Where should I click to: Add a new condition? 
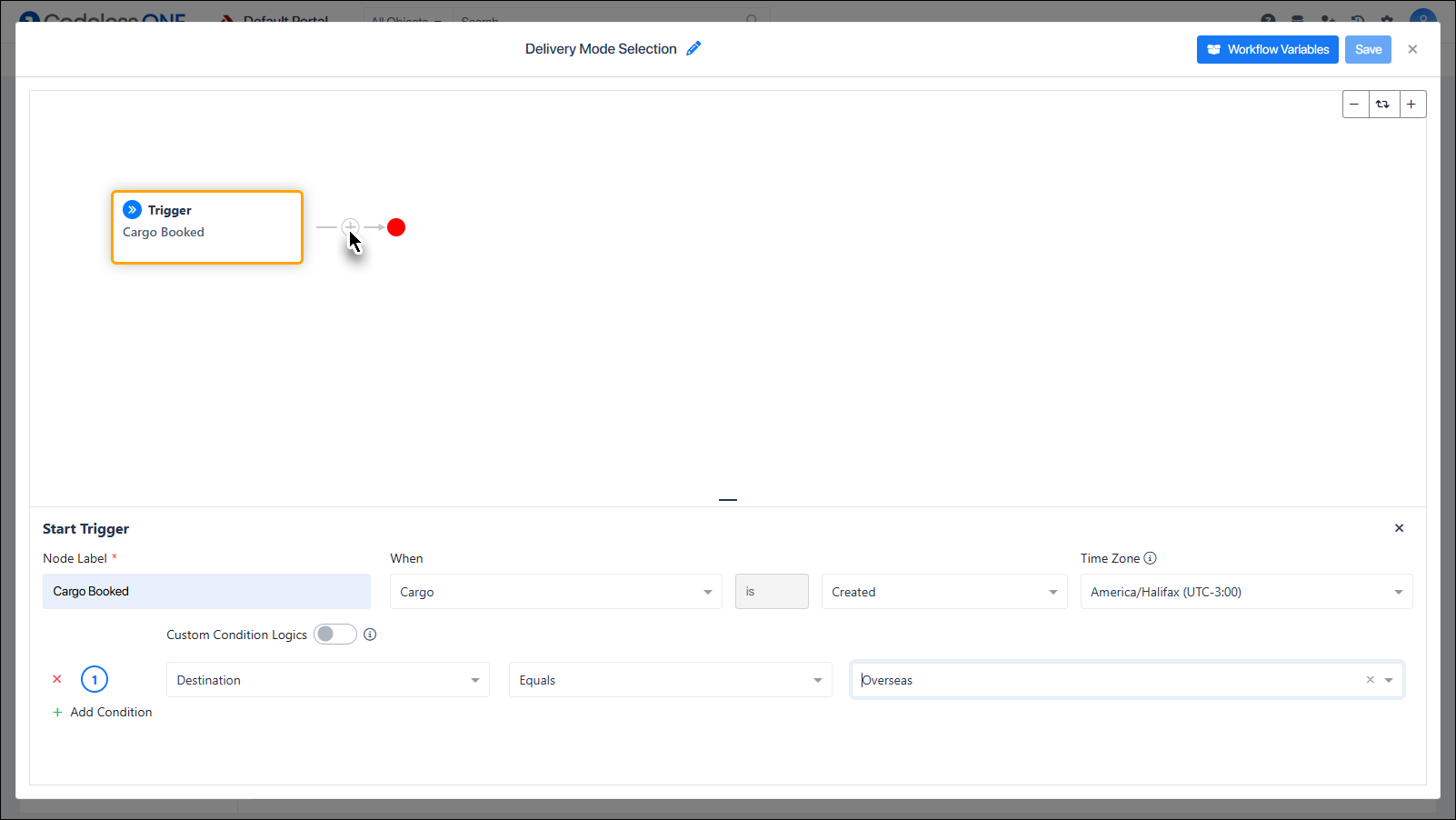coord(102,712)
